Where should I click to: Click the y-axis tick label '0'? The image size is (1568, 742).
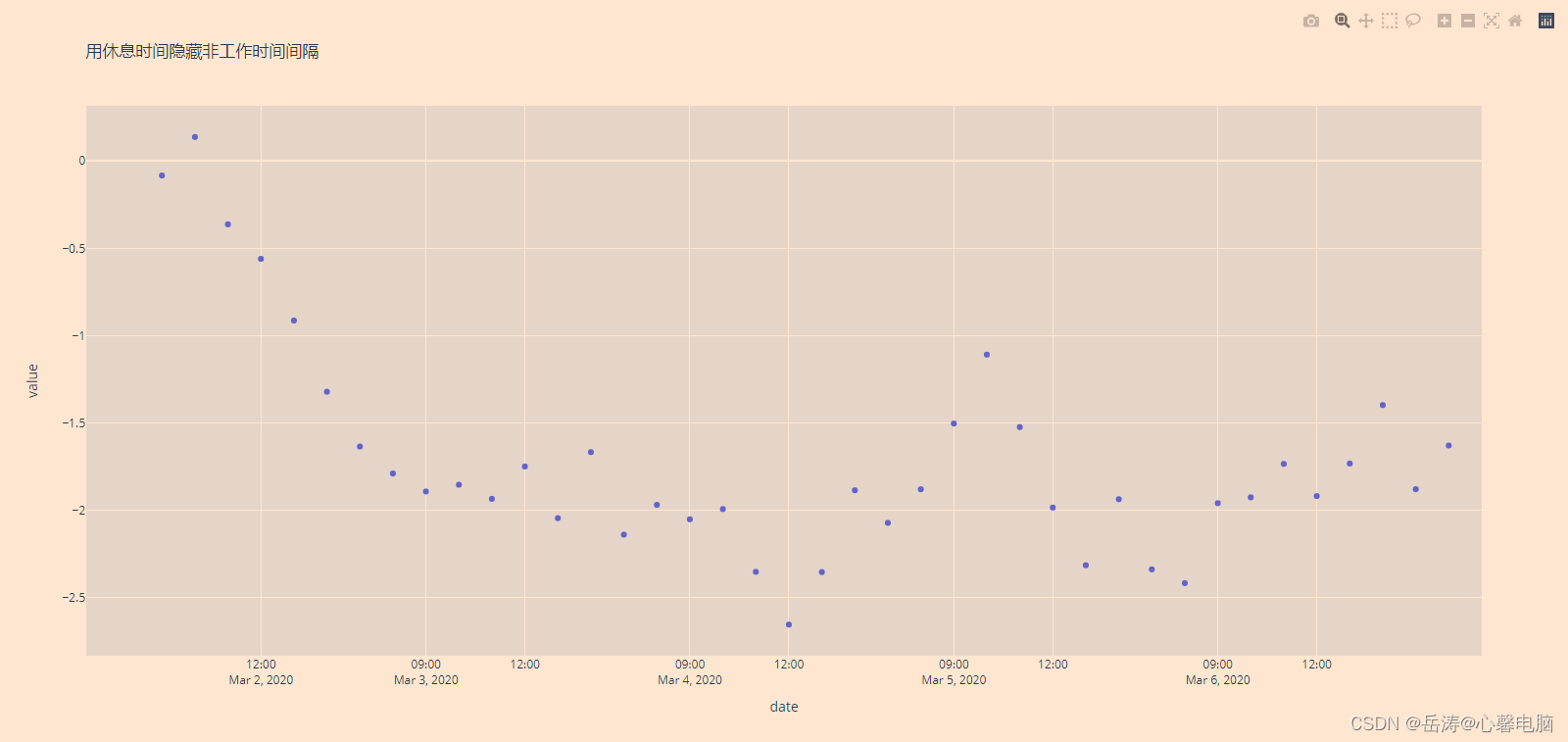pos(81,161)
